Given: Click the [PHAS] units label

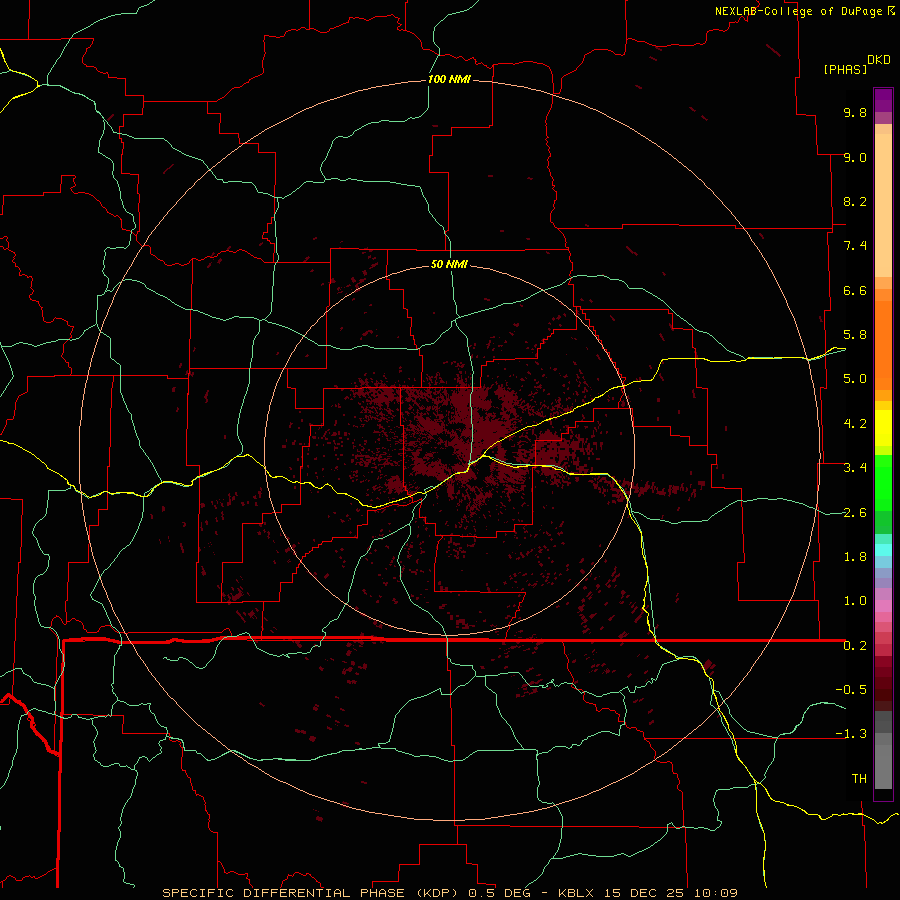Looking at the screenshot, I should click(x=845, y=69).
